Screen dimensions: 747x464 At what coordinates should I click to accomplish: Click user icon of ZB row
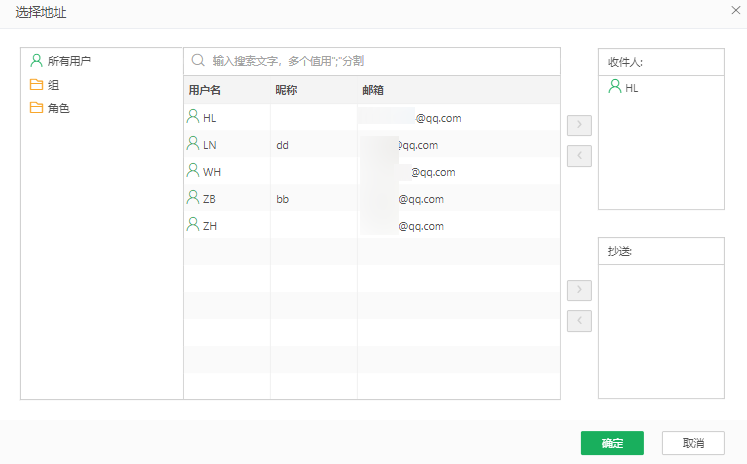point(193,198)
